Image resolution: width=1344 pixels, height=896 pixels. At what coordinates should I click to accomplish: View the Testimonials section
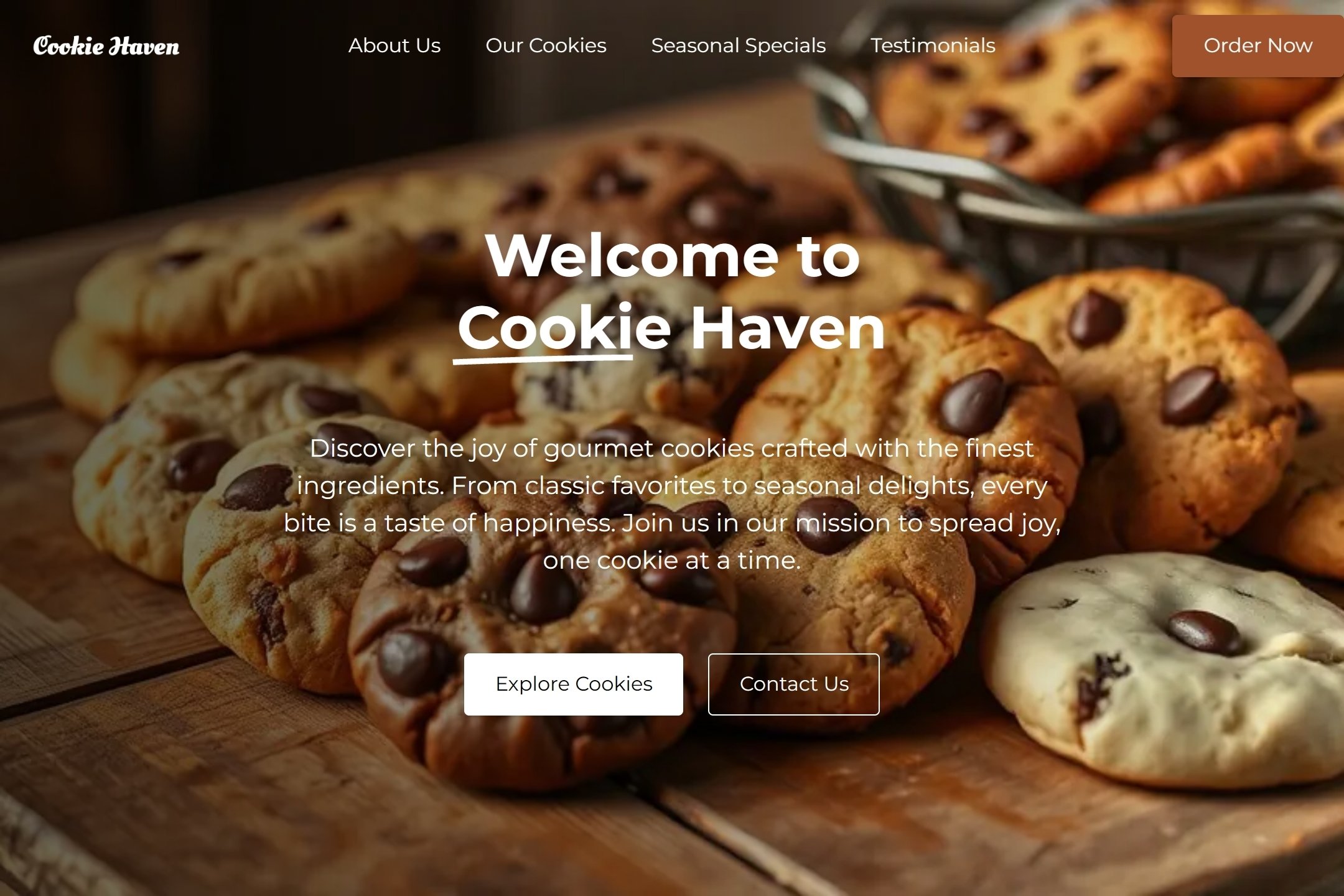(x=933, y=45)
